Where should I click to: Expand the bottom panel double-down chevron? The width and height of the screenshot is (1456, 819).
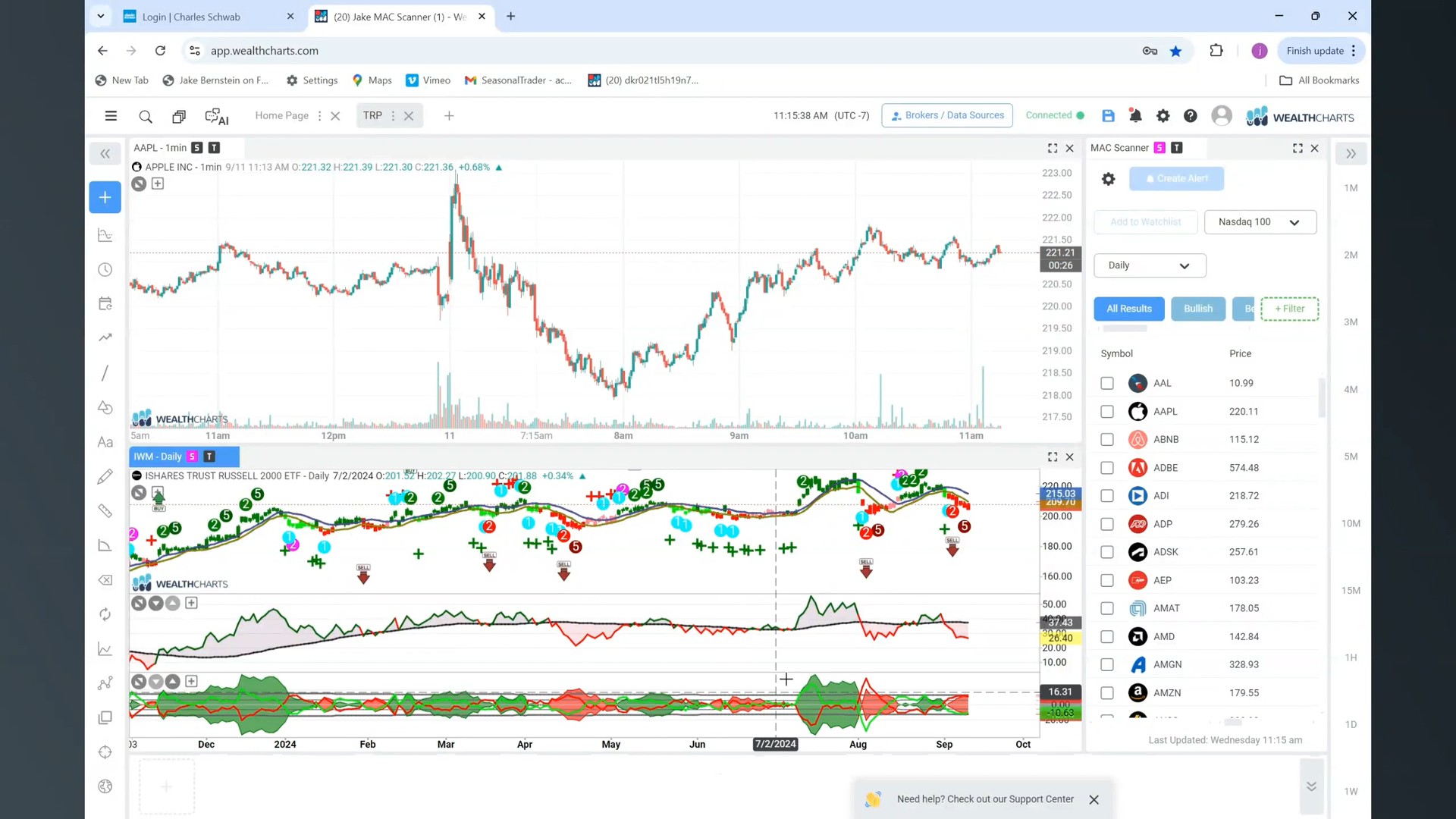[x=1311, y=787]
